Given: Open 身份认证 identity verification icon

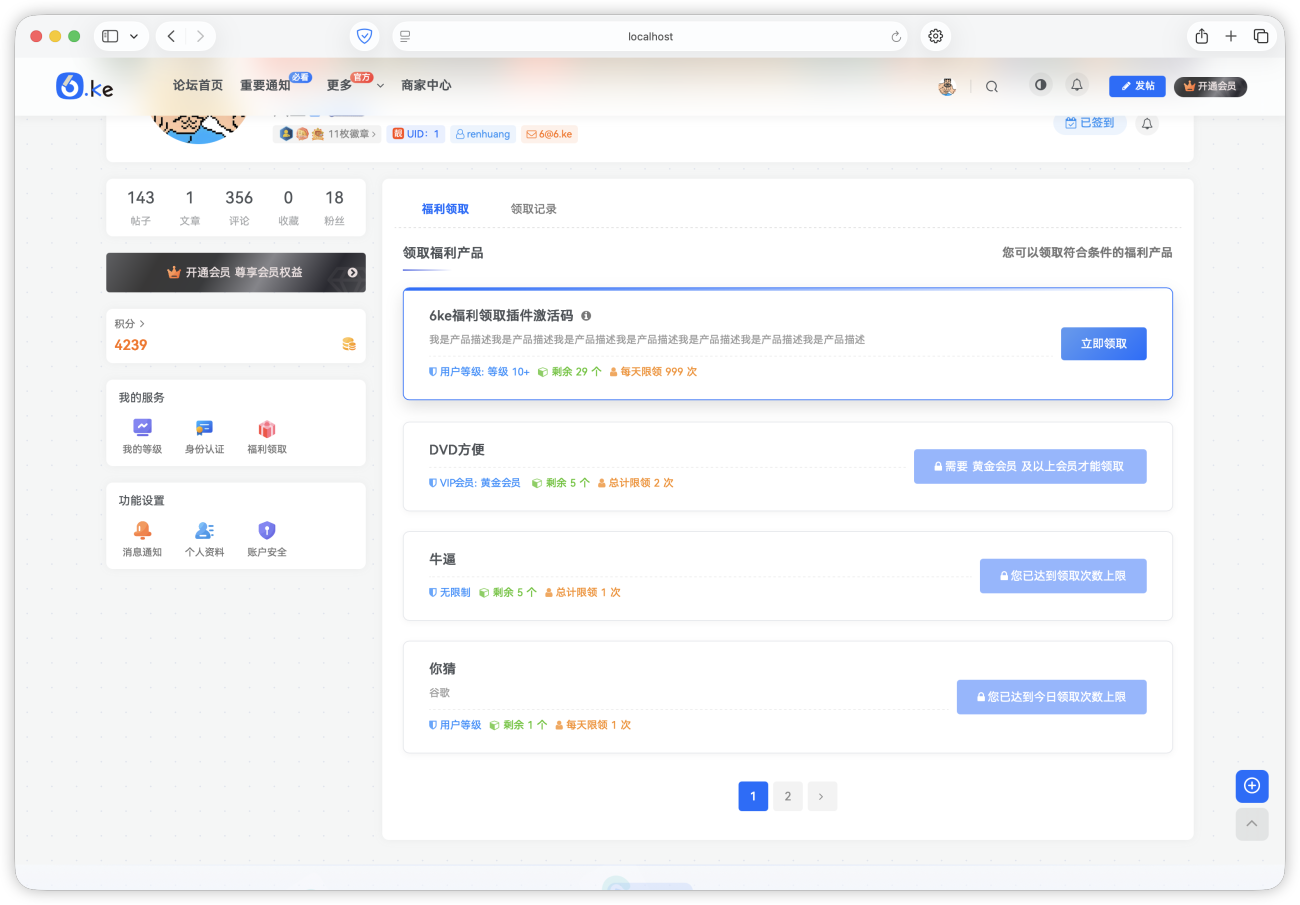Looking at the screenshot, I should [204, 429].
